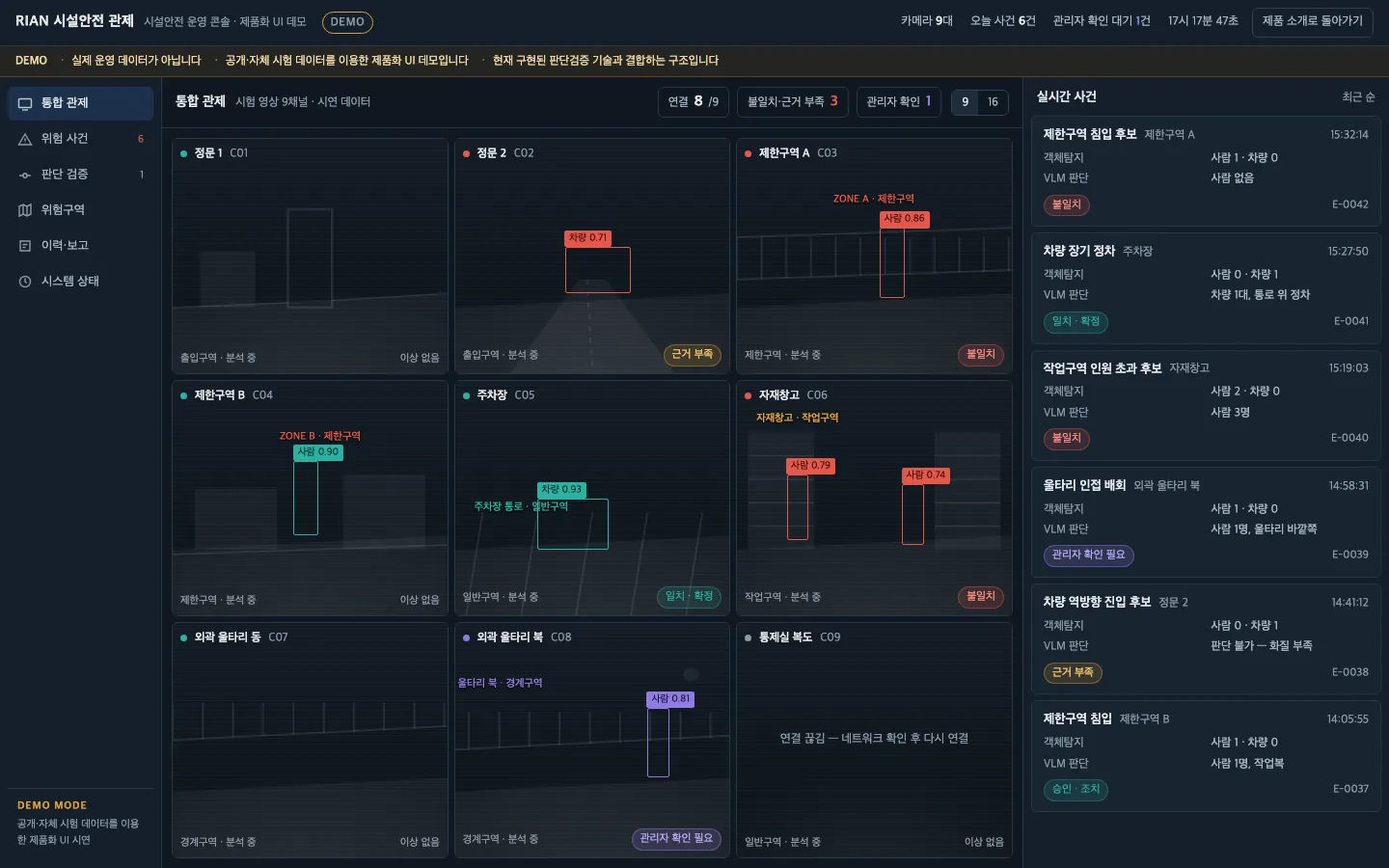
Task: Select the disconnected 통제실 복도 C09 tile
Action: coord(874,740)
